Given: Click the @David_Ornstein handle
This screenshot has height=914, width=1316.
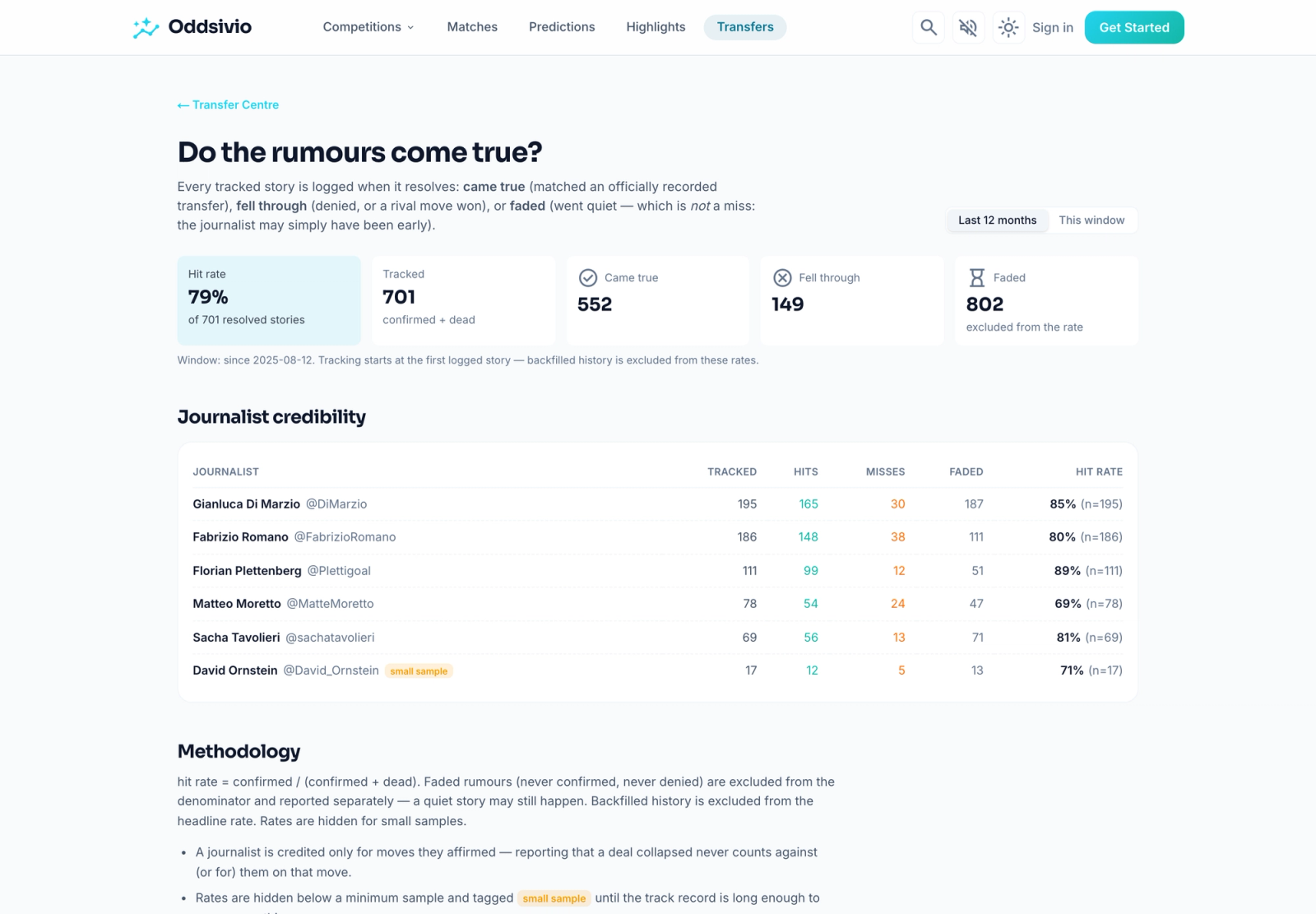Looking at the screenshot, I should click(x=331, y=670).
